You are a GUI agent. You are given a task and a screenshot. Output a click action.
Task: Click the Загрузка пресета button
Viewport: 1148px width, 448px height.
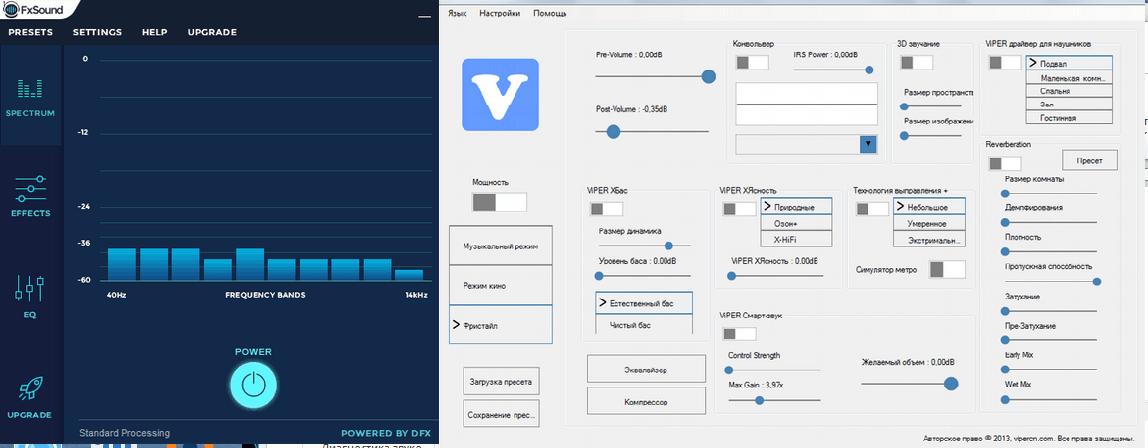[501, 382]
